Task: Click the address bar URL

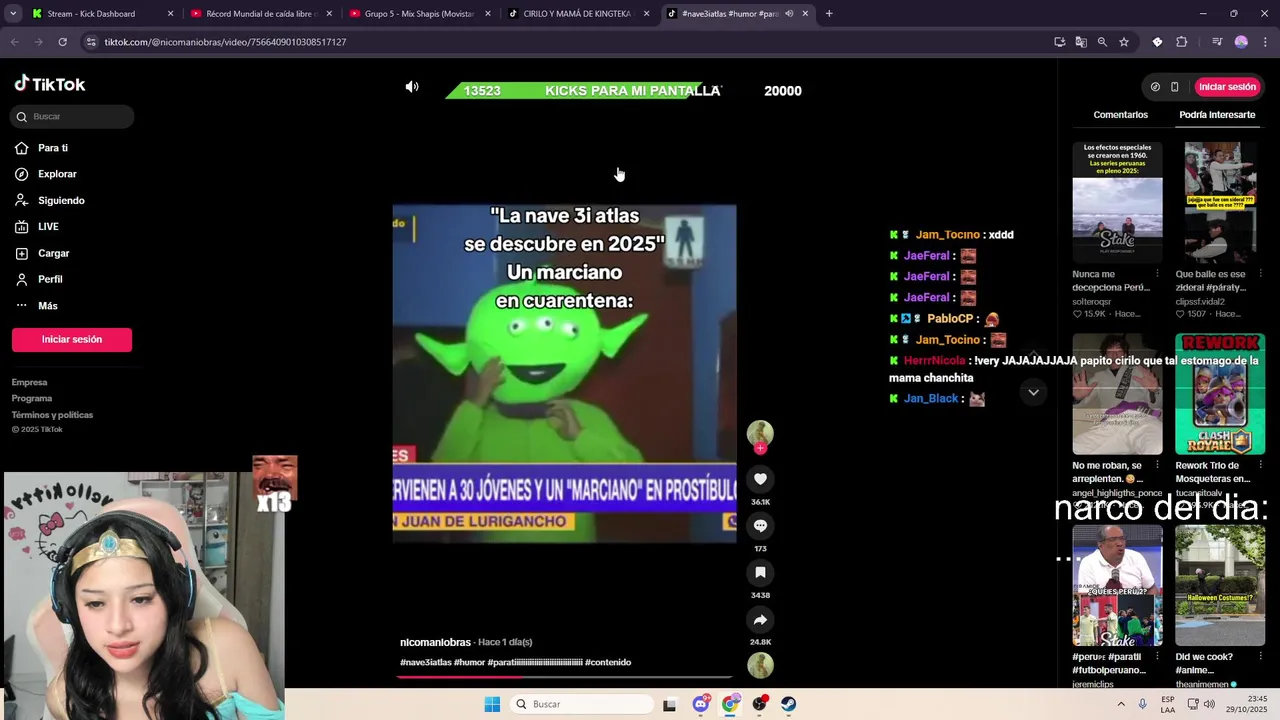Action: pos(225,42)
